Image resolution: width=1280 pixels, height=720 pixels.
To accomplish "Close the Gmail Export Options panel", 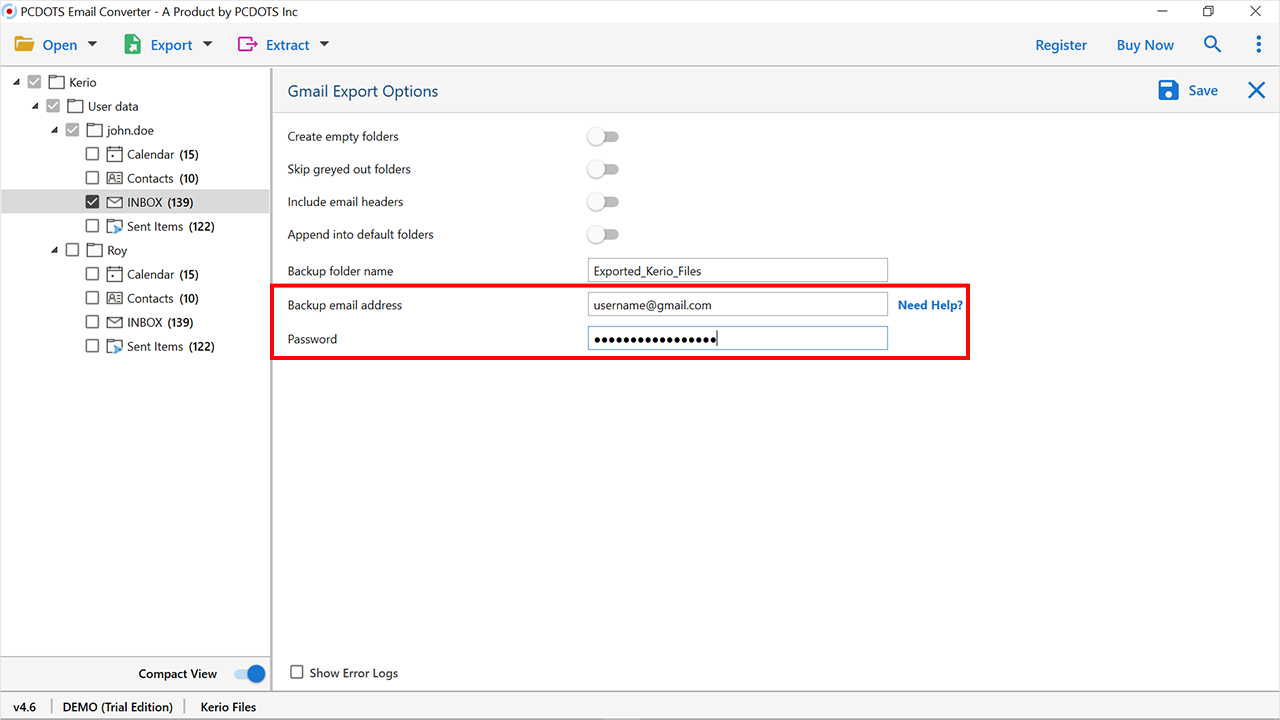I will coord(1257,91).
